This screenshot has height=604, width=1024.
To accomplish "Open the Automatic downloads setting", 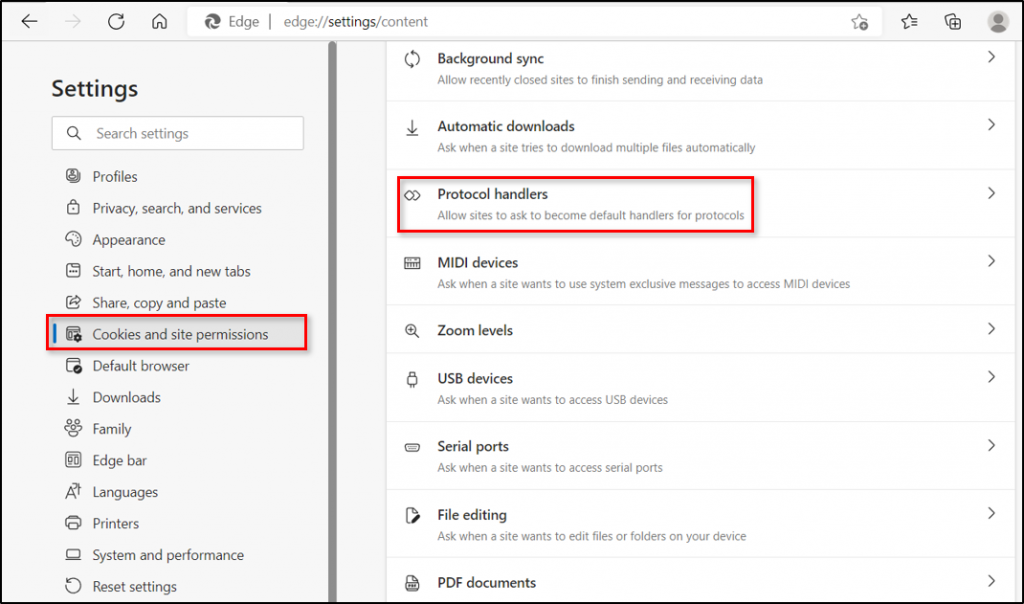I will click(x=506, y=126).
